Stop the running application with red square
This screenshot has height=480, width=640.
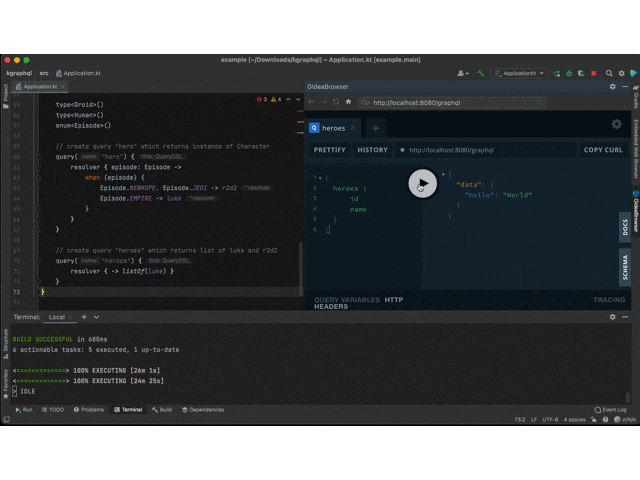[594, 73]
